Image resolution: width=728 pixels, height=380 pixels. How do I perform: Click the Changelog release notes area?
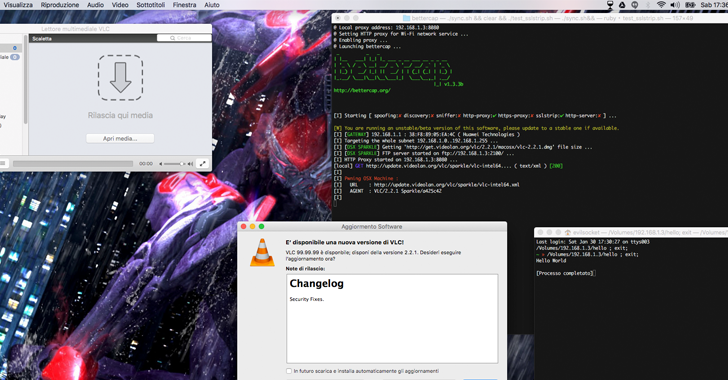pos(392,319)
